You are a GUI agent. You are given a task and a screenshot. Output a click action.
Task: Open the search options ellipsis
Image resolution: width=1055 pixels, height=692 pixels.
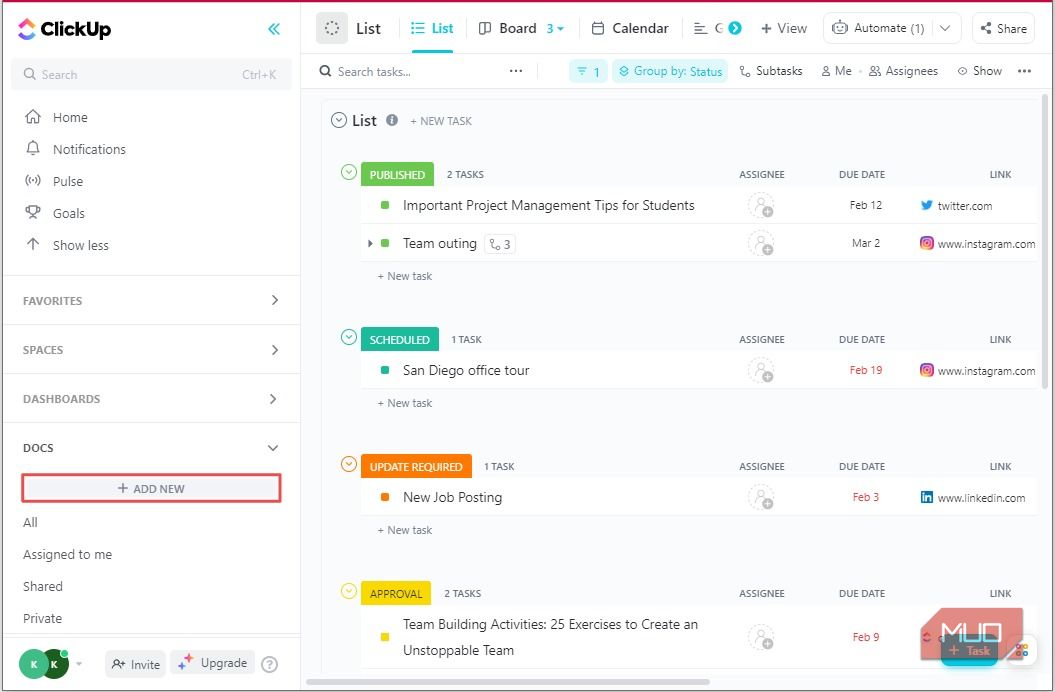(x=516, y=71)
